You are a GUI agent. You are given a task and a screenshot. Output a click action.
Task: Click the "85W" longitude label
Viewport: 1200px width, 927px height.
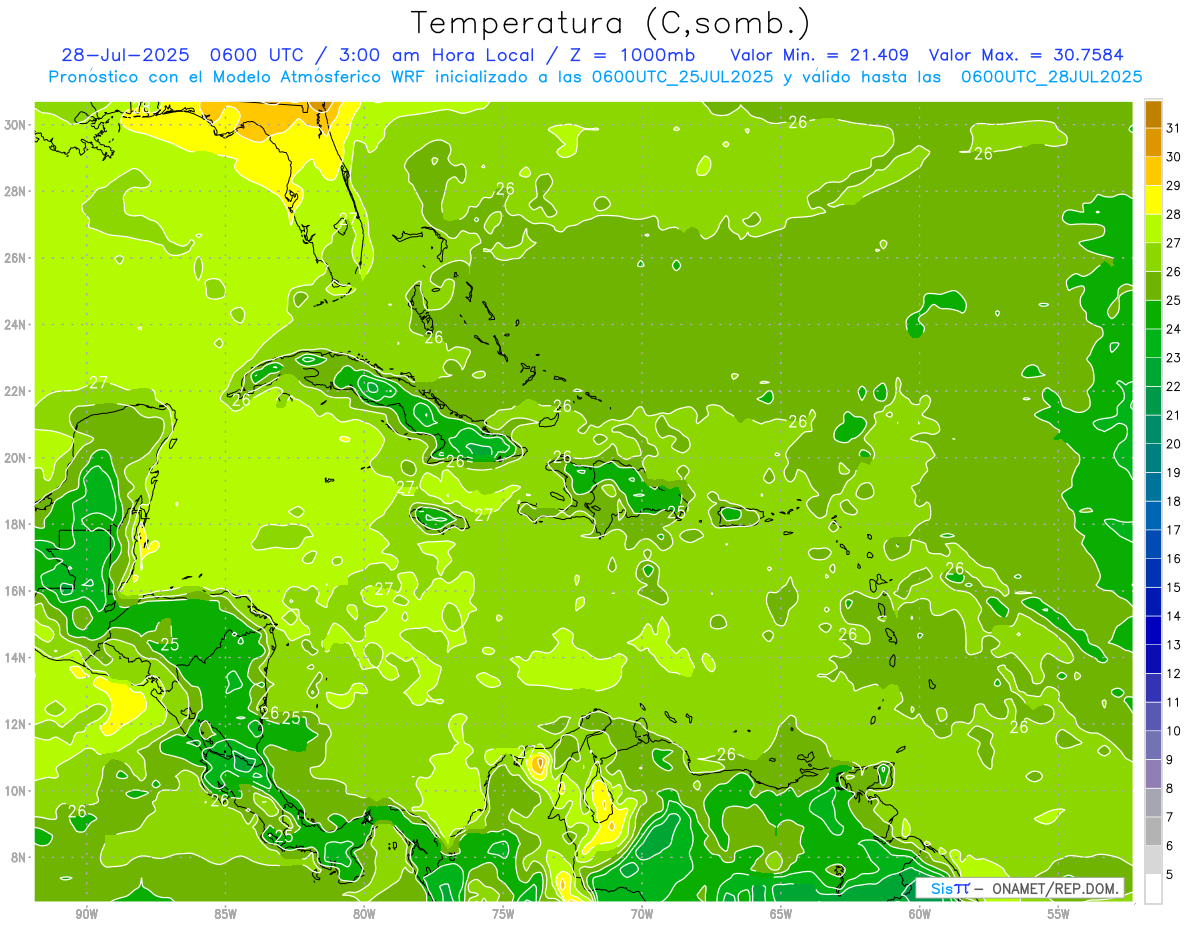(225, 914)
